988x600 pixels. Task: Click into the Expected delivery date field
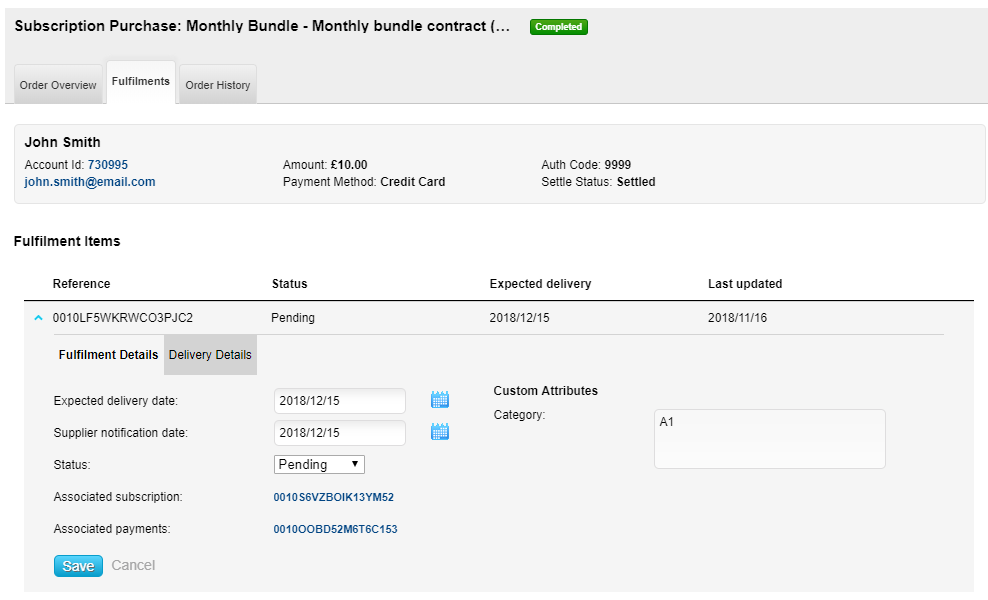pyautogui.click(x=340, y=401)
